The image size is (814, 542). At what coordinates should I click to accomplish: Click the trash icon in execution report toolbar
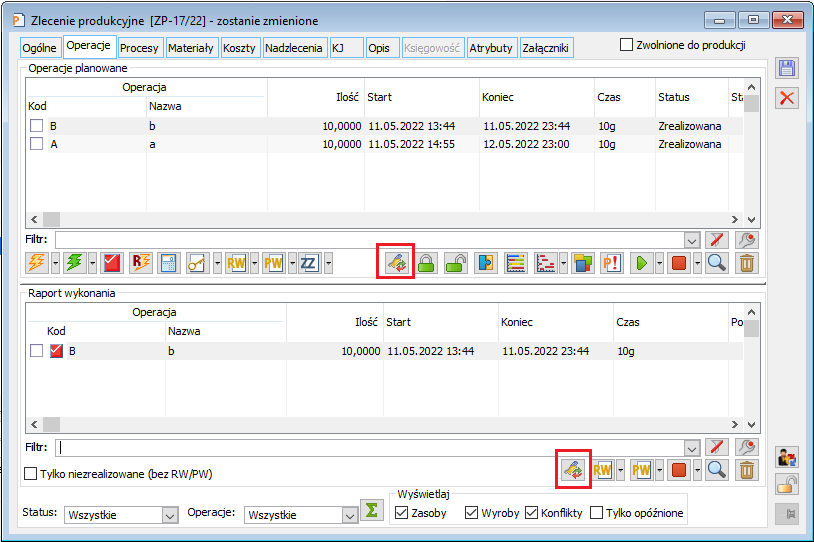click(x=747, y=470)
